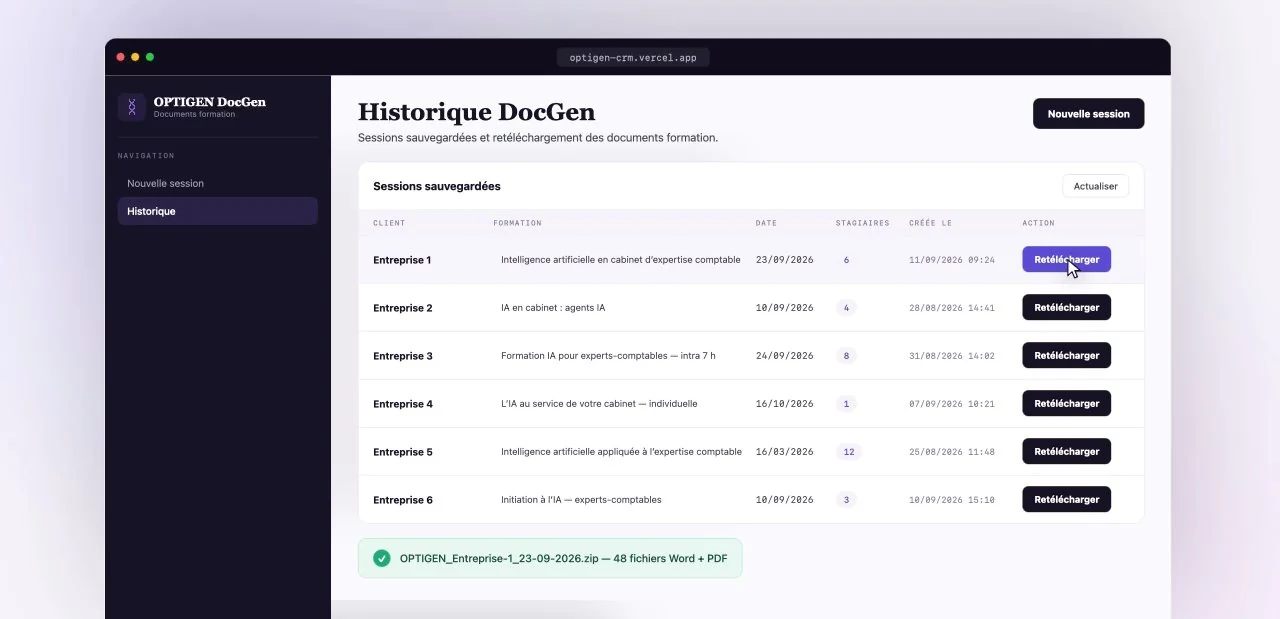
Task: Click the Nouvelle session button top right
Action: (1088, 114)
